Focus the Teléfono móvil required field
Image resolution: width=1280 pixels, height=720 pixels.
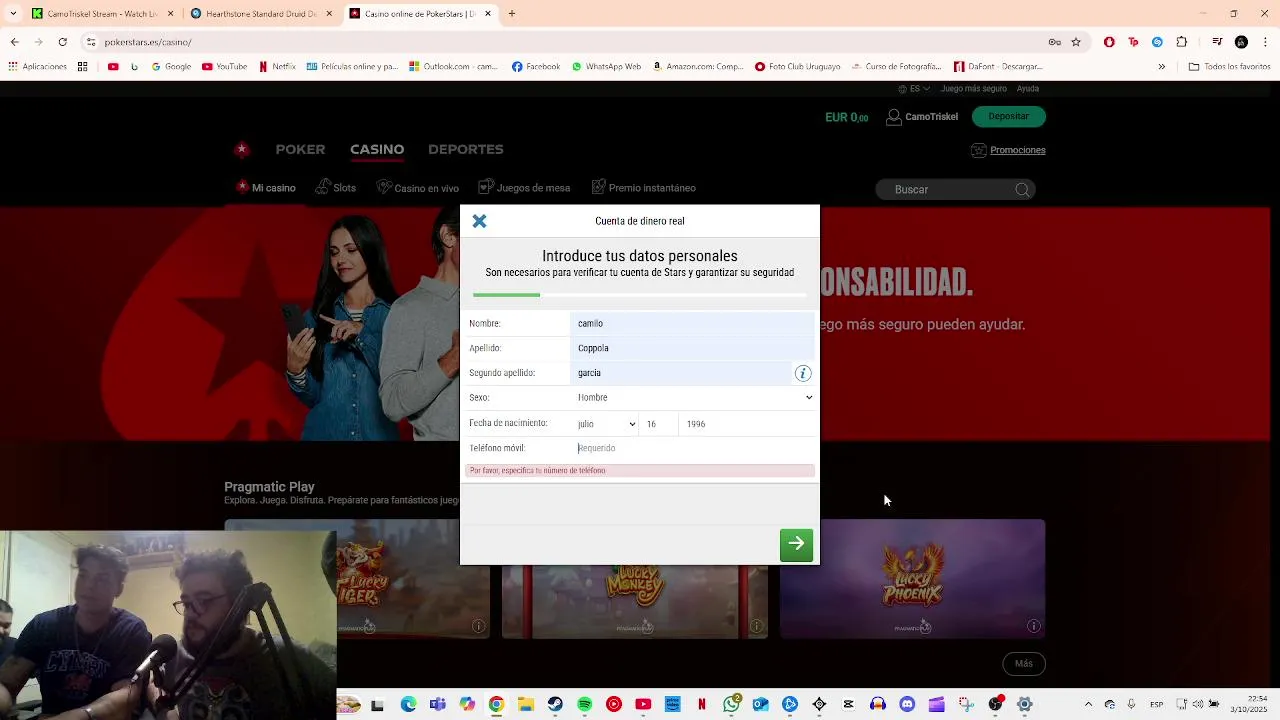click(694, 448)
